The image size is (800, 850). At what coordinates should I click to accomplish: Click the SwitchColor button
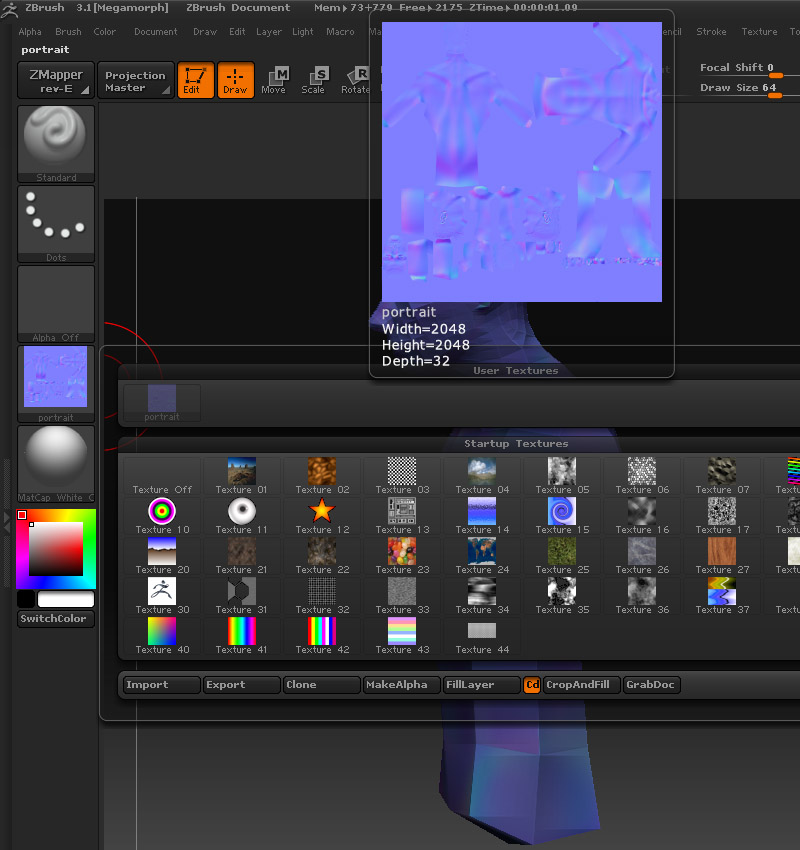(x=56, y=619)
